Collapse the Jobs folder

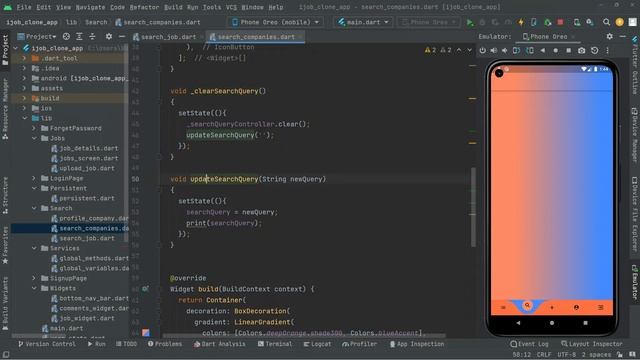pyautogui.click(x=34, y=138)
